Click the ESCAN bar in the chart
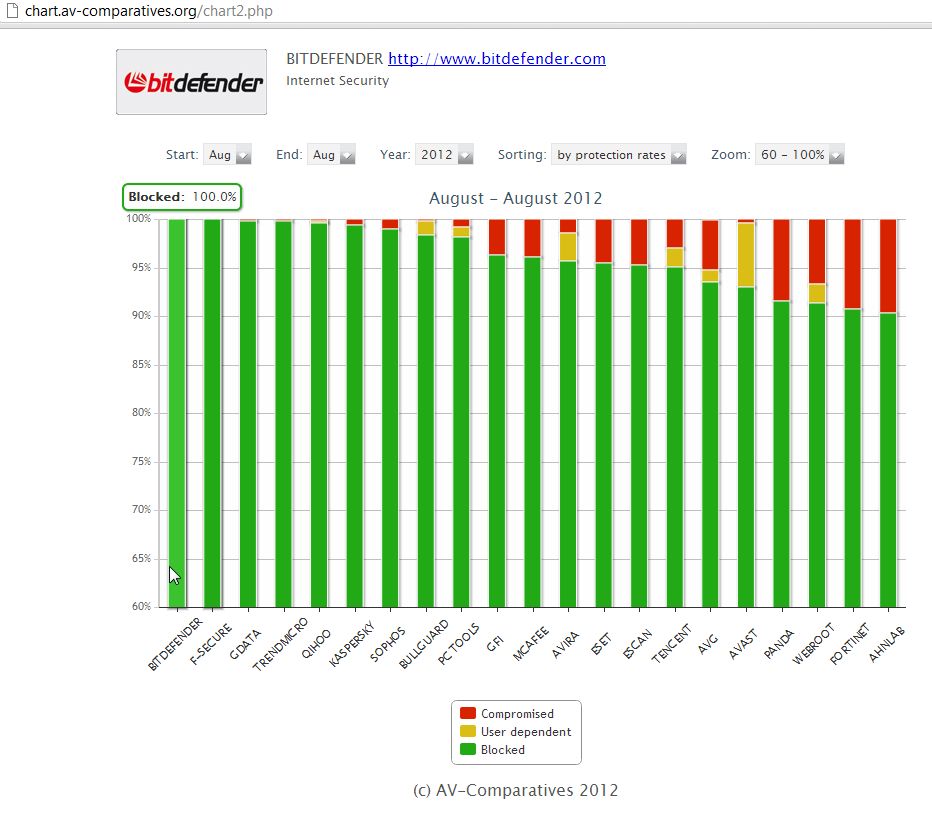Viewport: 932px width, 817px height. tap(640, 413)
